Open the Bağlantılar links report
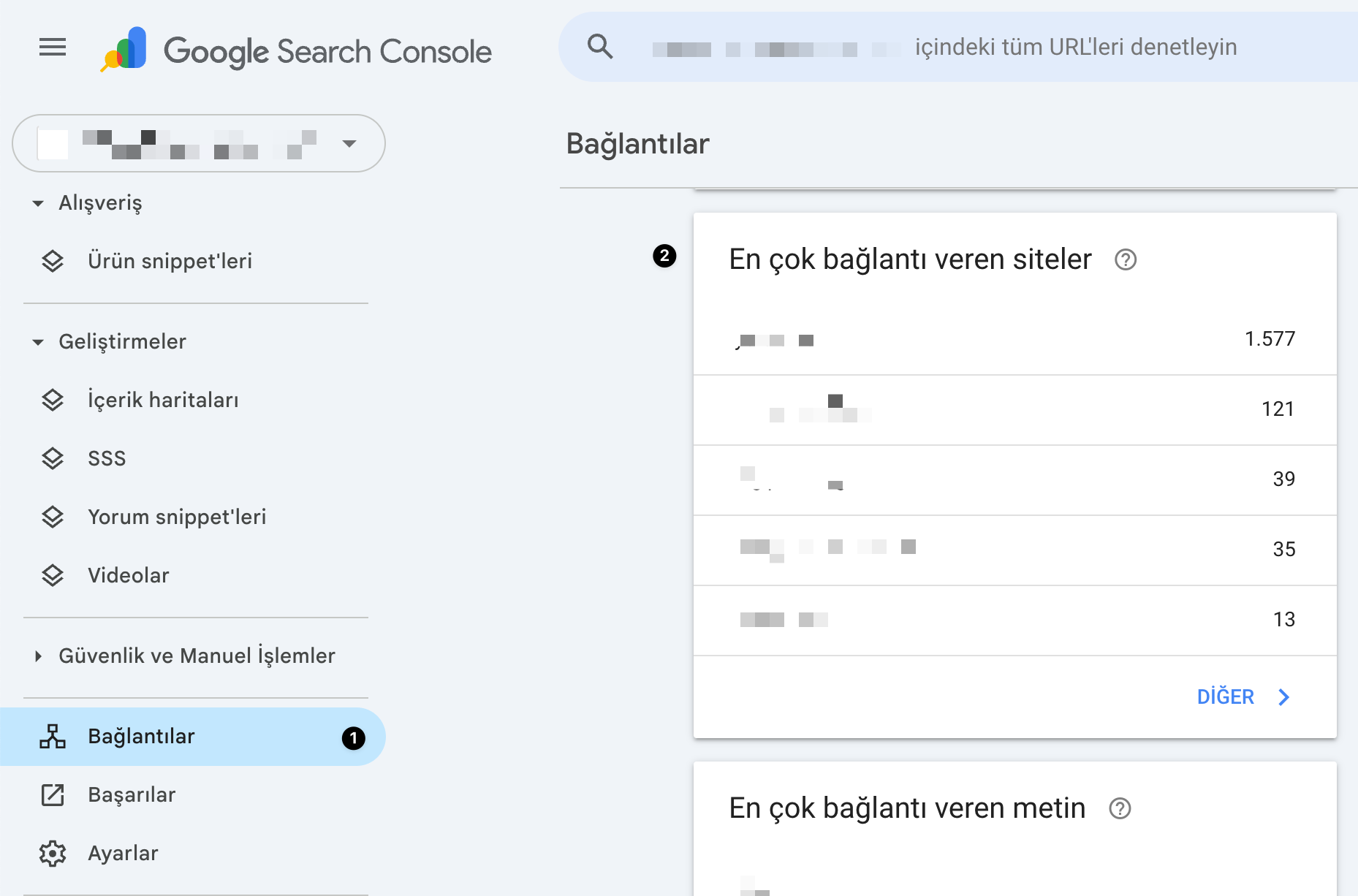Viewport: 1358px width, 896px height. (142, 736)
